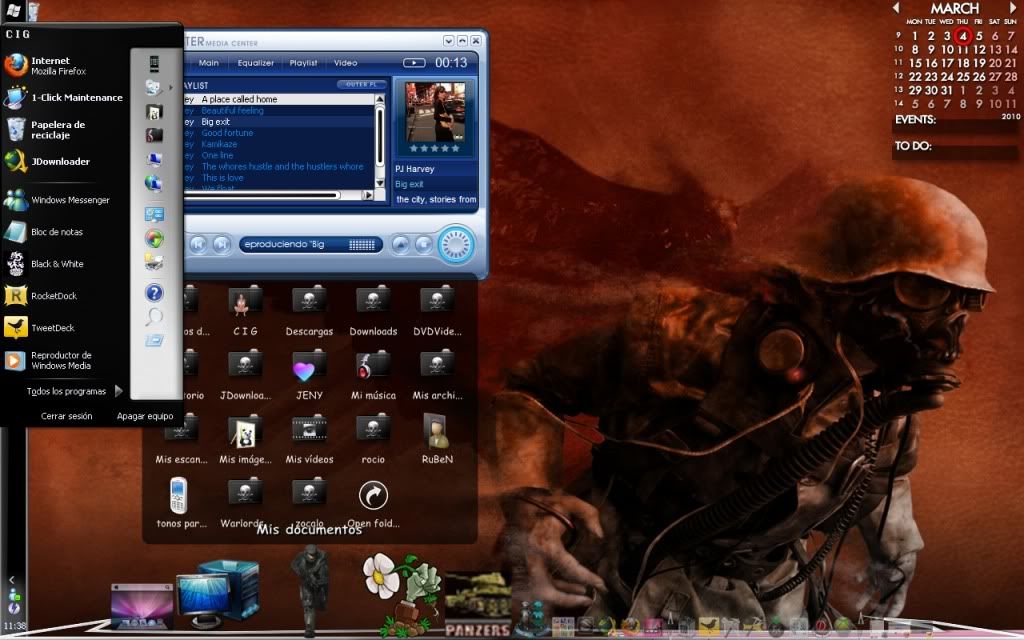The image size is (1024, 640).
Task: Click Apagar equipo in start menu
Action: tap(145, 416)
